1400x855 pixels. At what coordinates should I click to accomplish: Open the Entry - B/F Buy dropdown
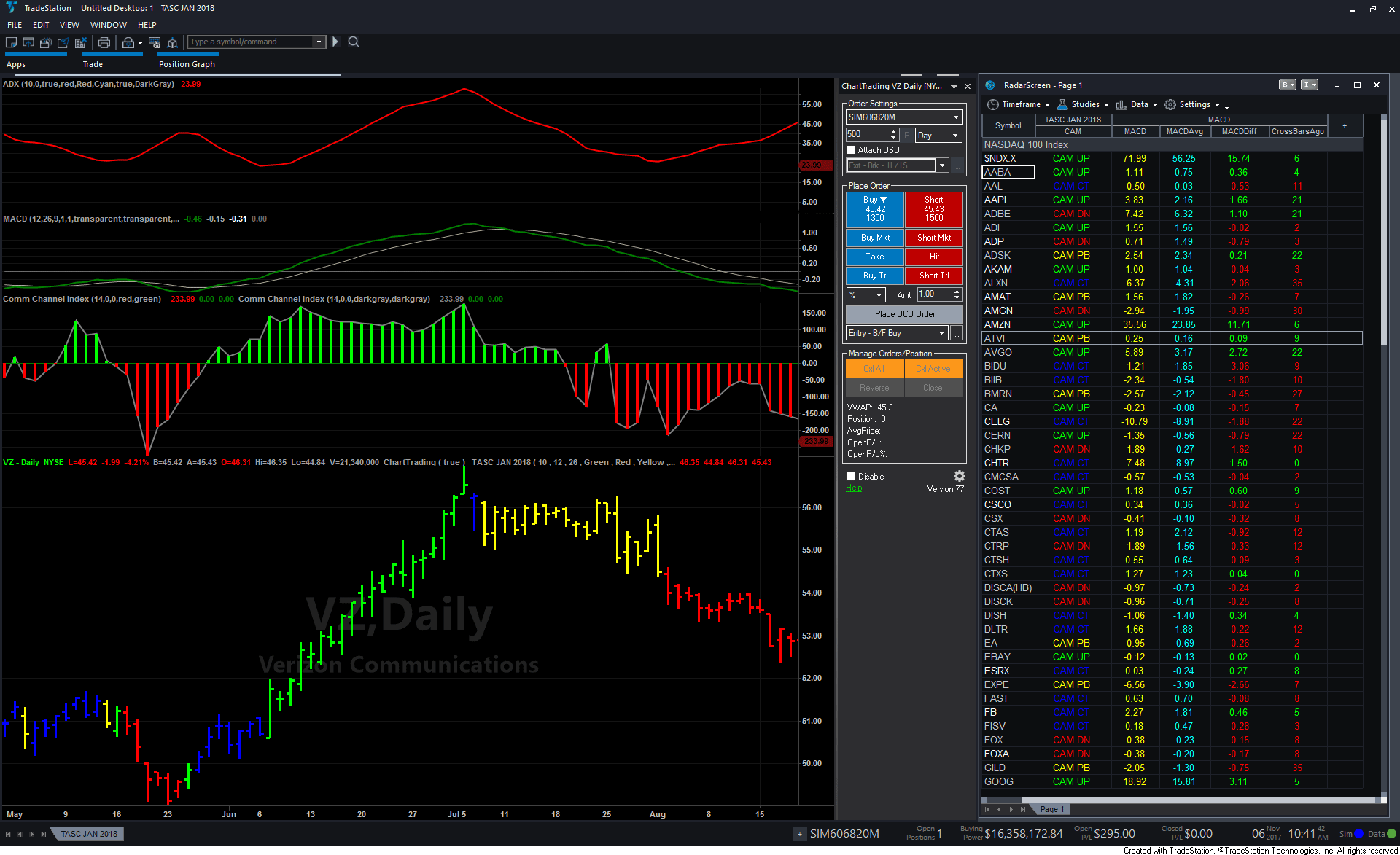coord(941,333)
